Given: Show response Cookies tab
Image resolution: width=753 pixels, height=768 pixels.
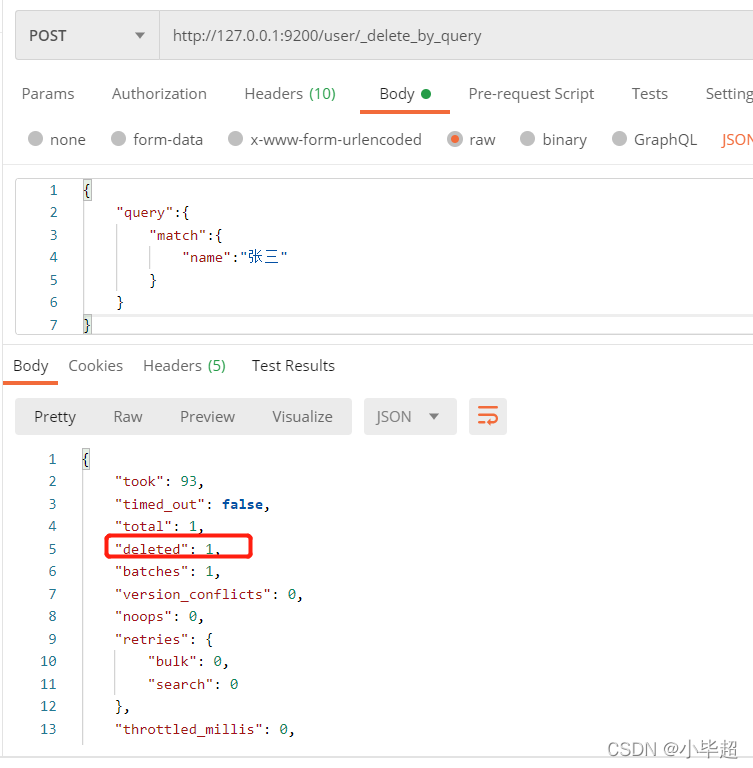Looking at the screenshot, I should (96, 365).
